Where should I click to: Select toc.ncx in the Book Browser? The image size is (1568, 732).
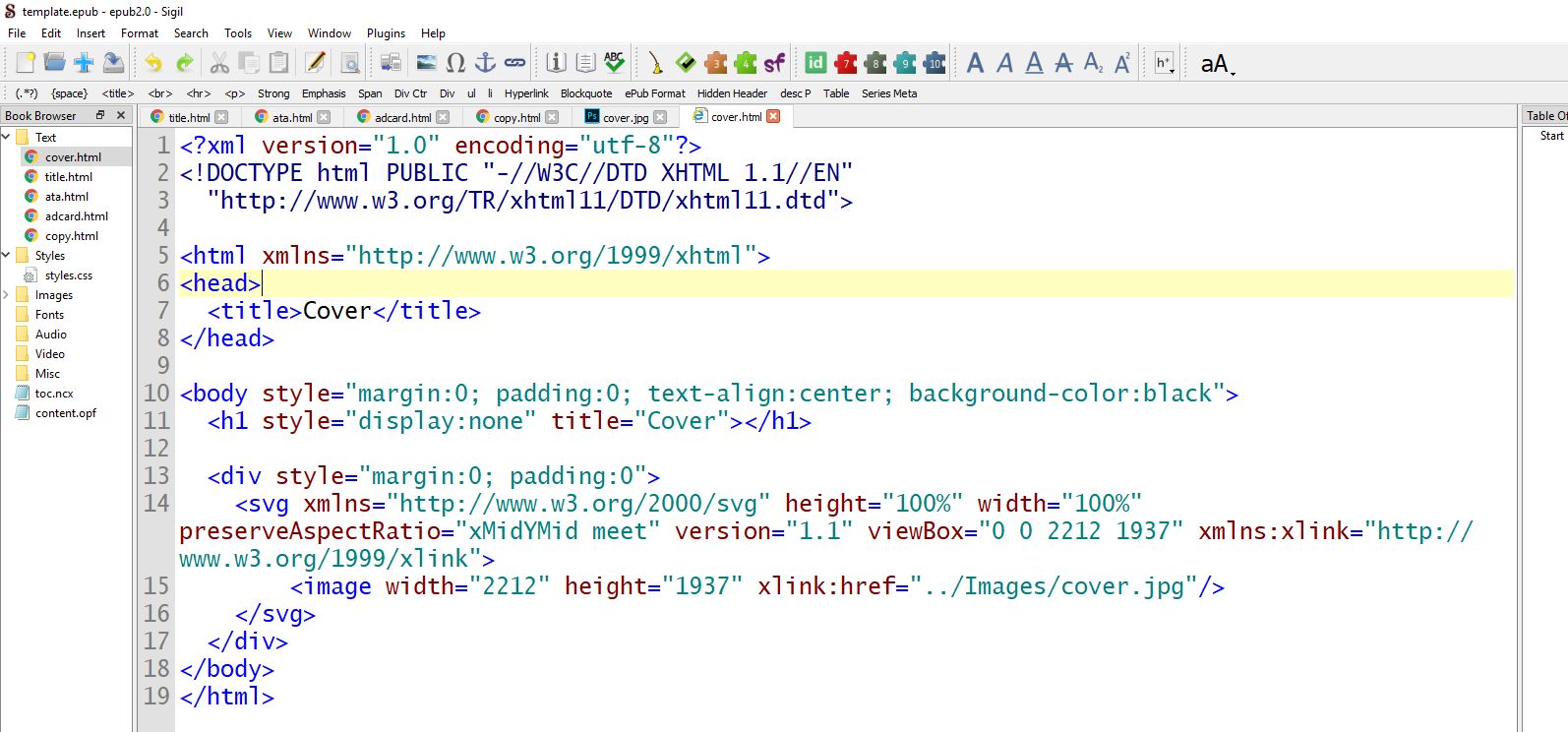54,394
